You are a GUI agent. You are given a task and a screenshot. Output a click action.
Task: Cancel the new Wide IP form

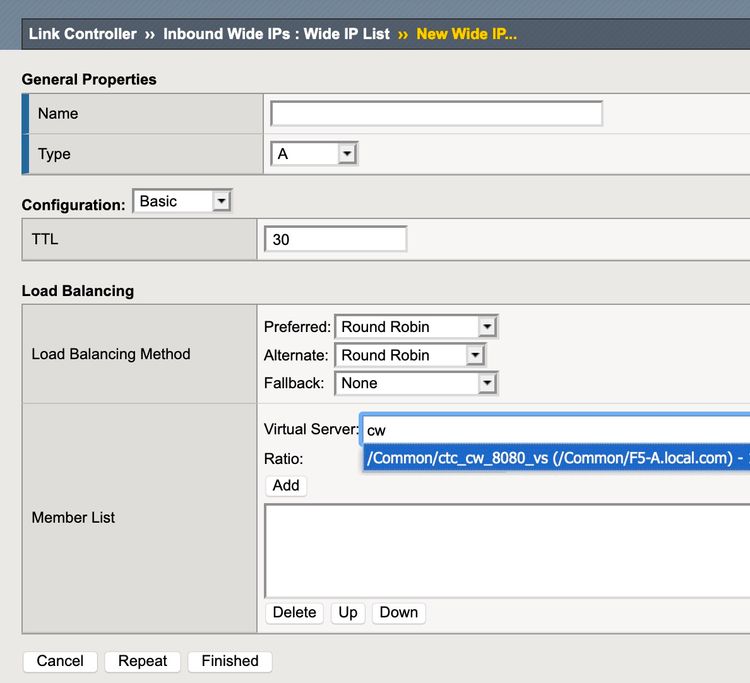60,661
